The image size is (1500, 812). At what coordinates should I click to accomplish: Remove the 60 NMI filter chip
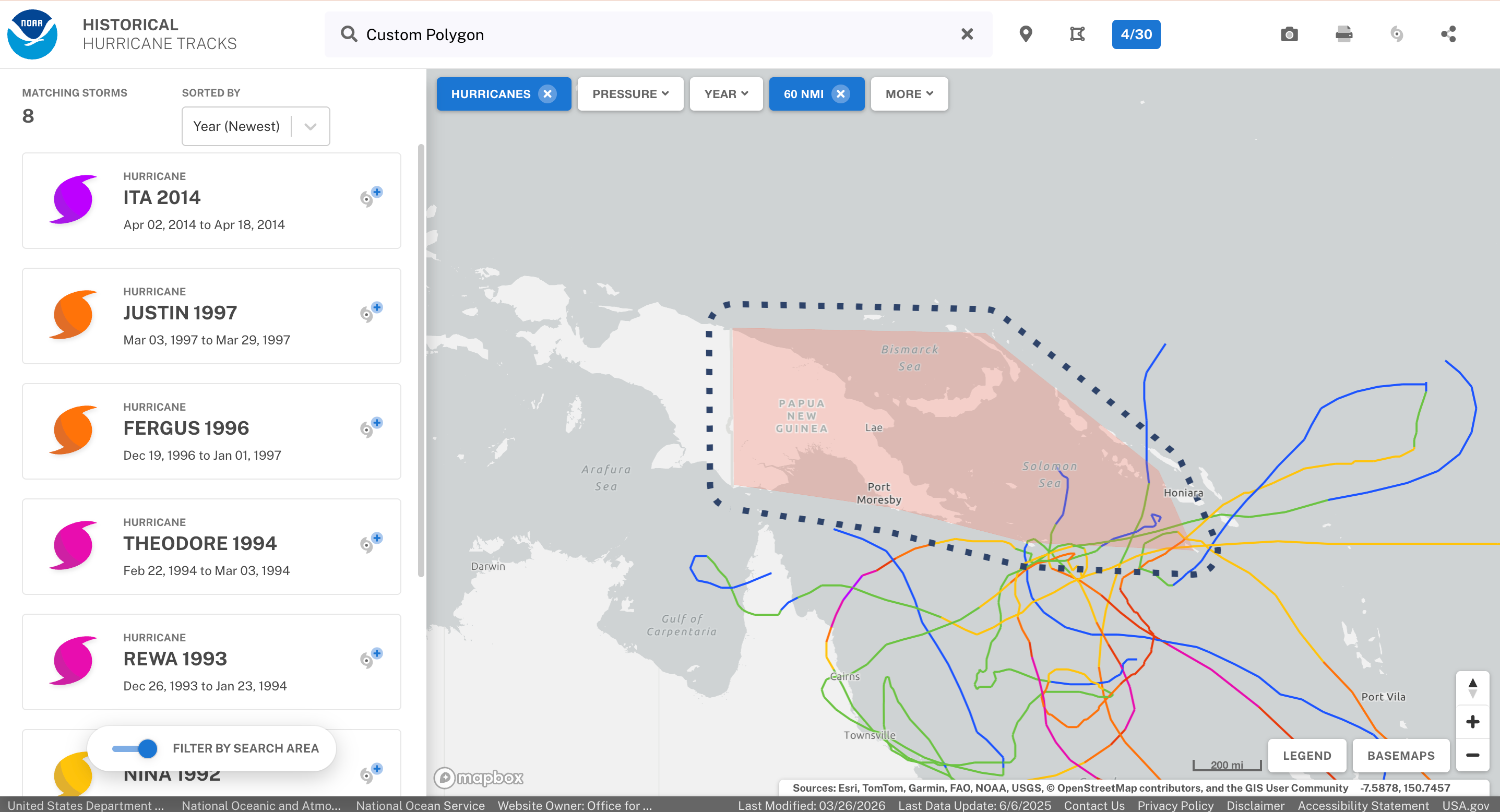tap(840, 94)
